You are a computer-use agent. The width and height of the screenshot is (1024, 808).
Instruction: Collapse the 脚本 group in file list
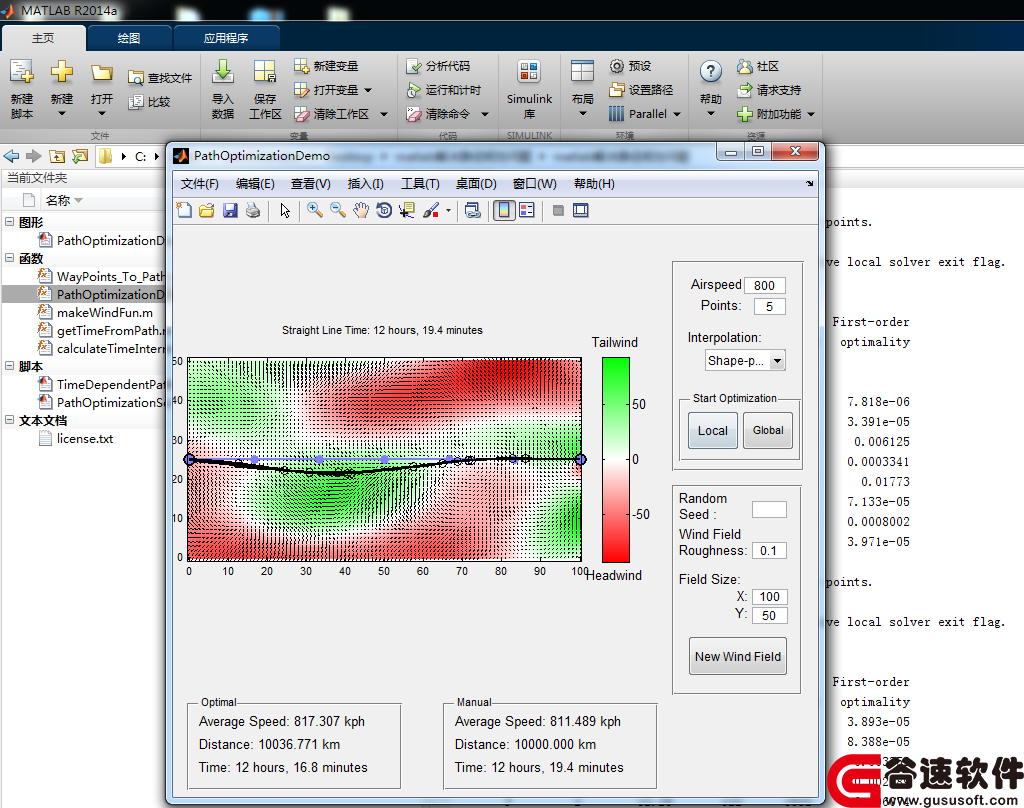[x=9, y=366]
